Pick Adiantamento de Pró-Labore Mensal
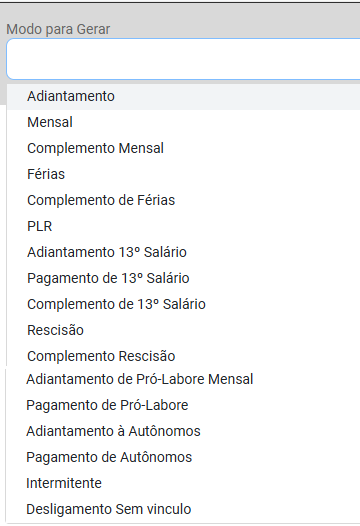 tap(183, 379)
